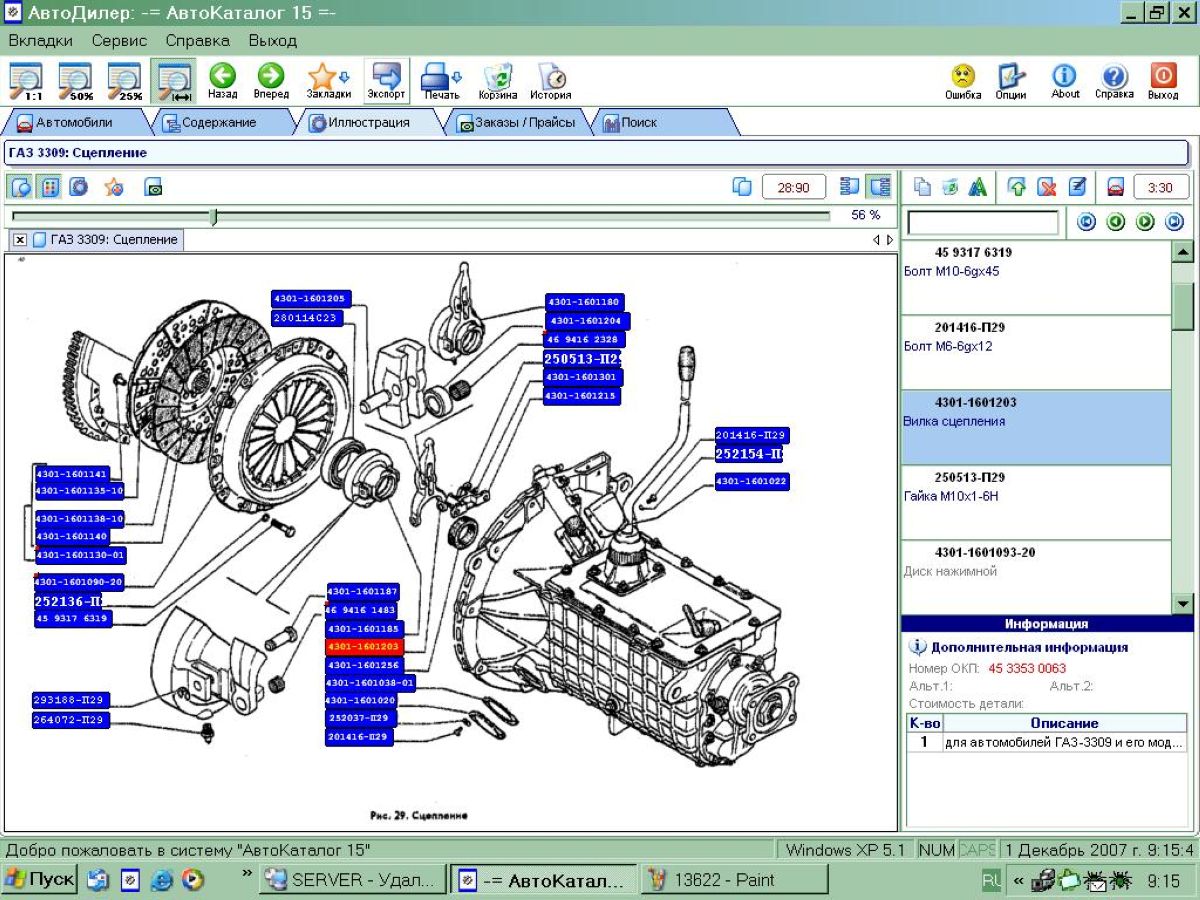The height and width of the screenshot is (900, 1200).
Task: Set zoom to 1:1 scale
Action: pyautogui.click(x=26, y=81)
